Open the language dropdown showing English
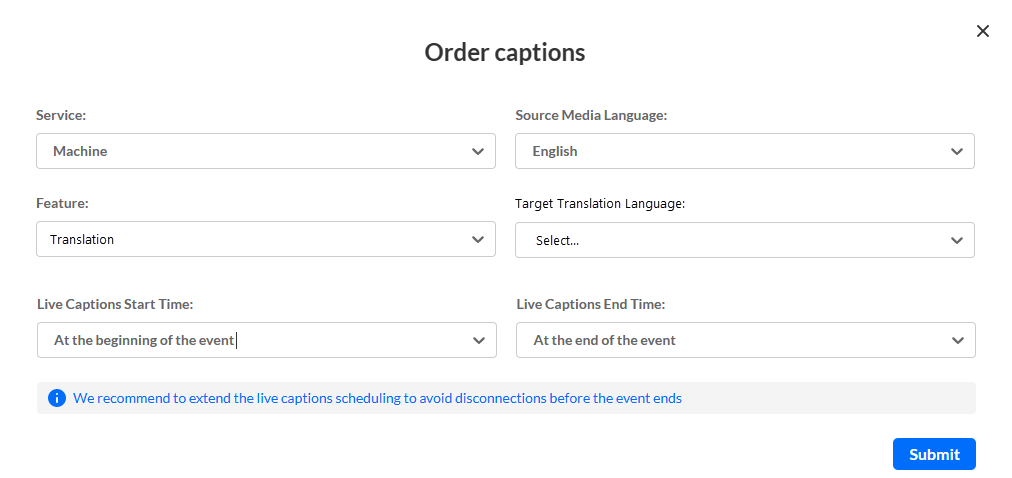 [730, 151]
